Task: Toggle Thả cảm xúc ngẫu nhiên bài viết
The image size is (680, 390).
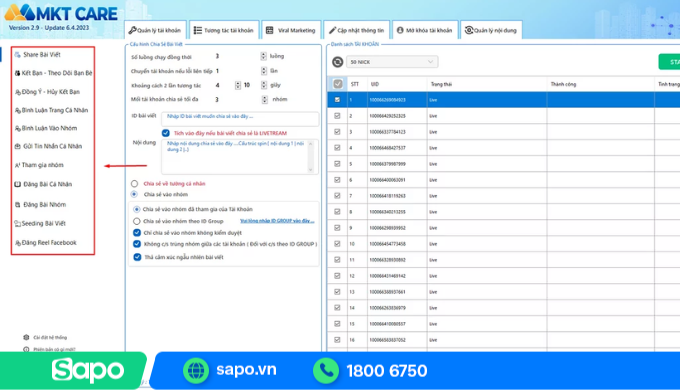Action: (137, 257)
